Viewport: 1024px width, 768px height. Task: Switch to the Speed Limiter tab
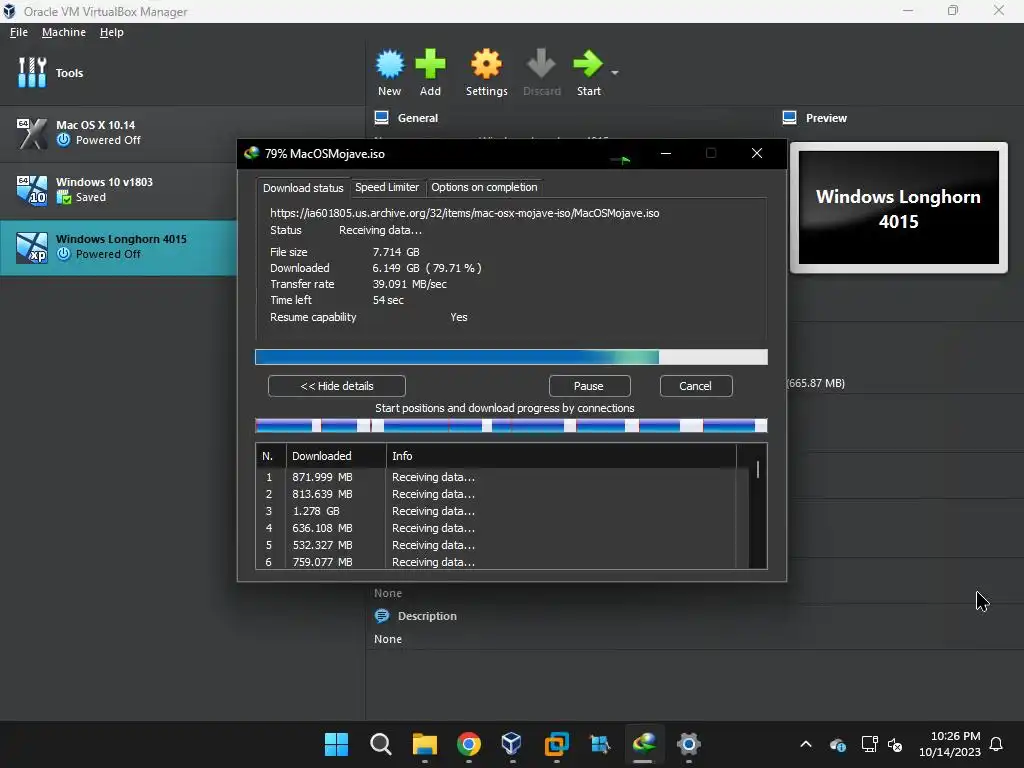click(387, 187)
